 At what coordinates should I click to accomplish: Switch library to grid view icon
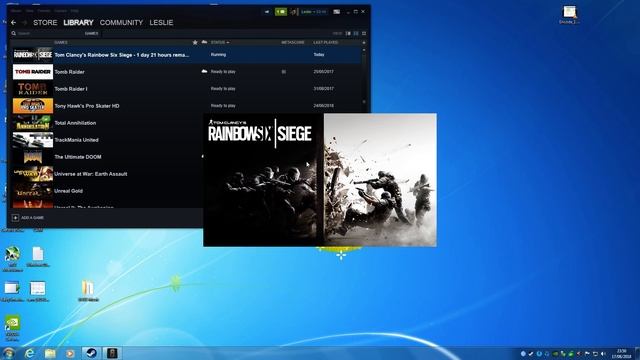(x=364, y=33)
